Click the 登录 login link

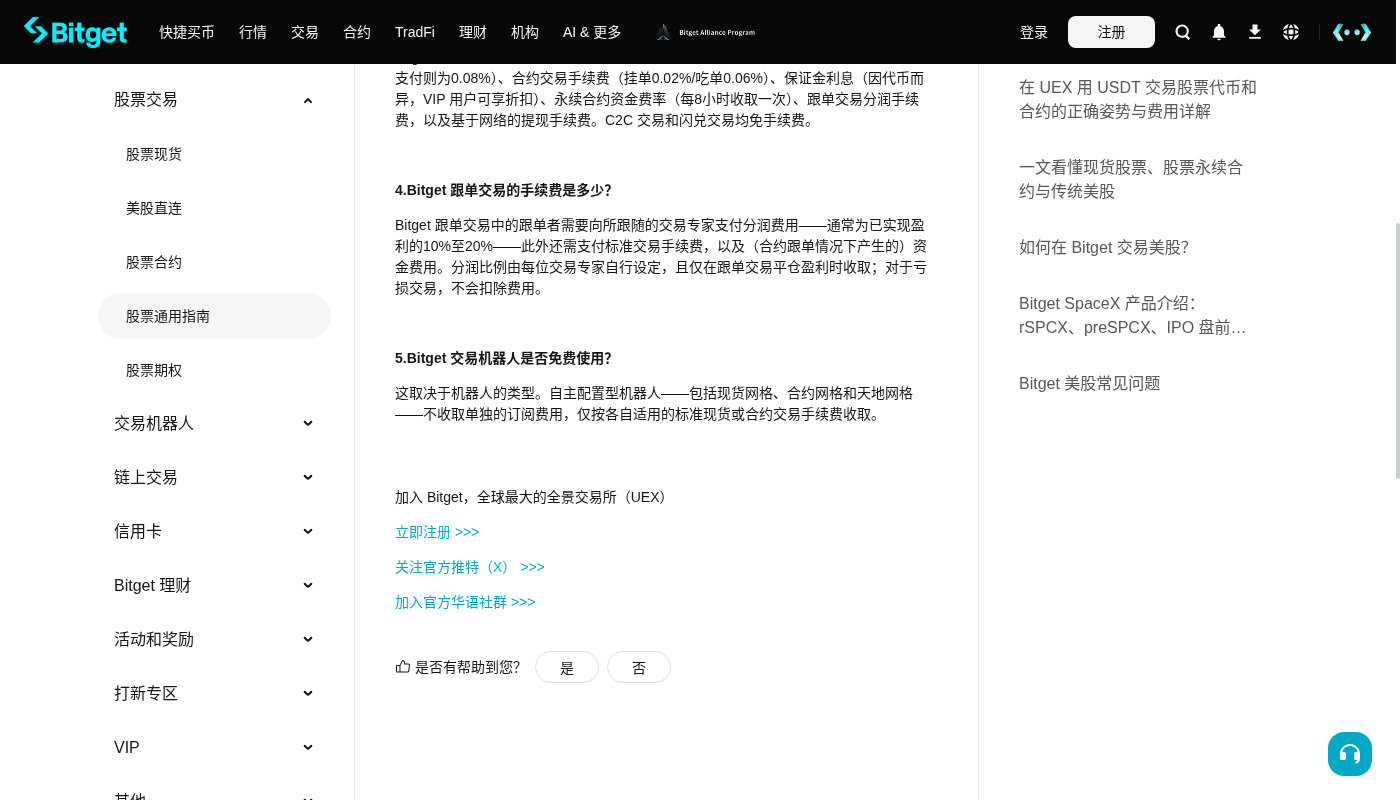click(1034, 32)
